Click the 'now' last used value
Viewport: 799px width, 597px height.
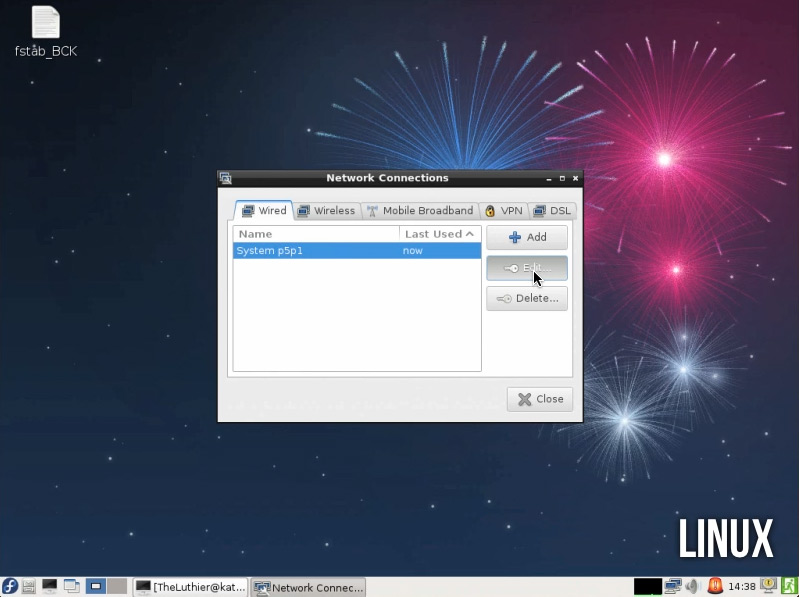(413, 251)
